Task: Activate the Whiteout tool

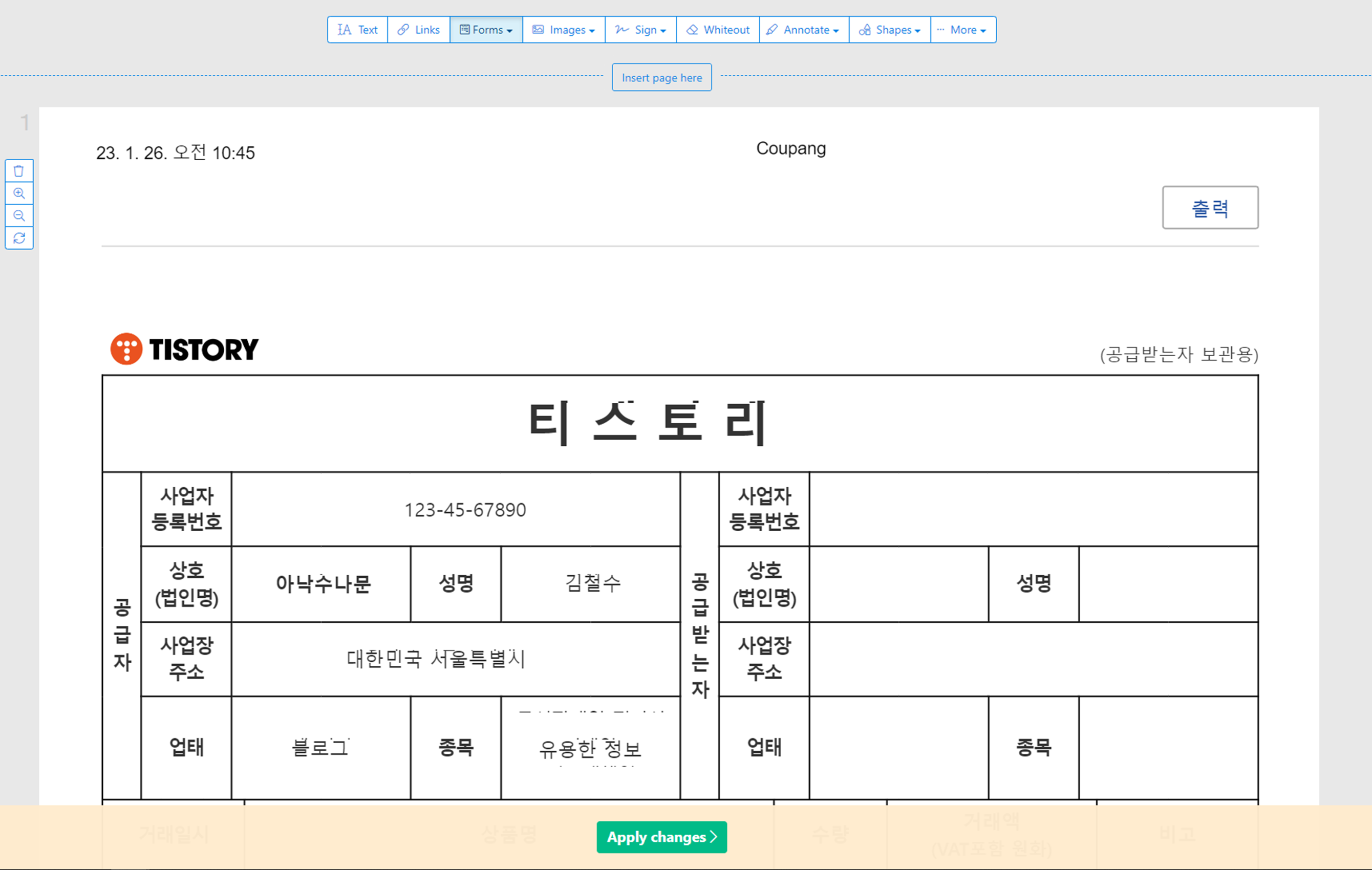Action: pyautogui.click(x=718, y=30)
